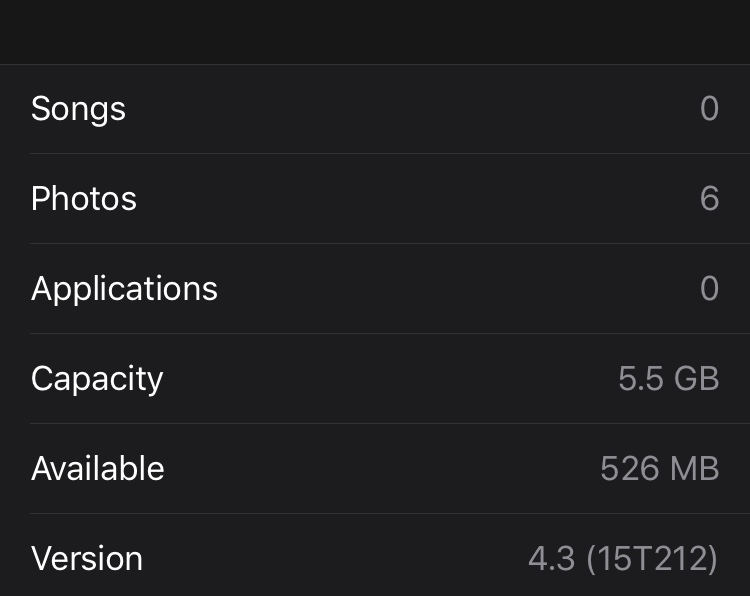The width and height of the screenshot is (750, 596).
Task: Select the Songs count value 0
Action: 709,108
